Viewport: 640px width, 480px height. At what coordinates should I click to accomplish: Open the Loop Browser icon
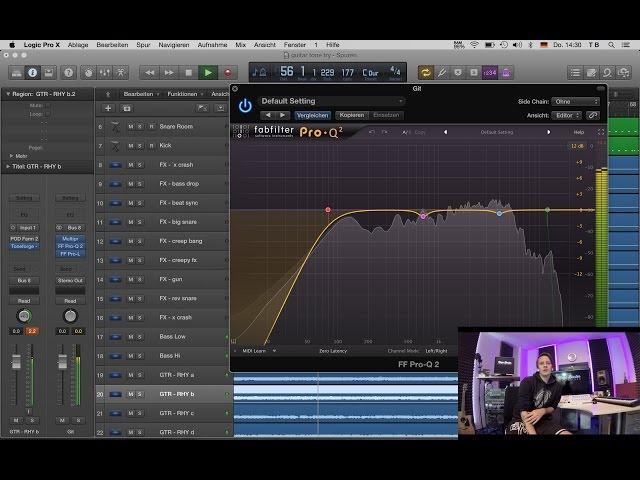pos(607,73)
